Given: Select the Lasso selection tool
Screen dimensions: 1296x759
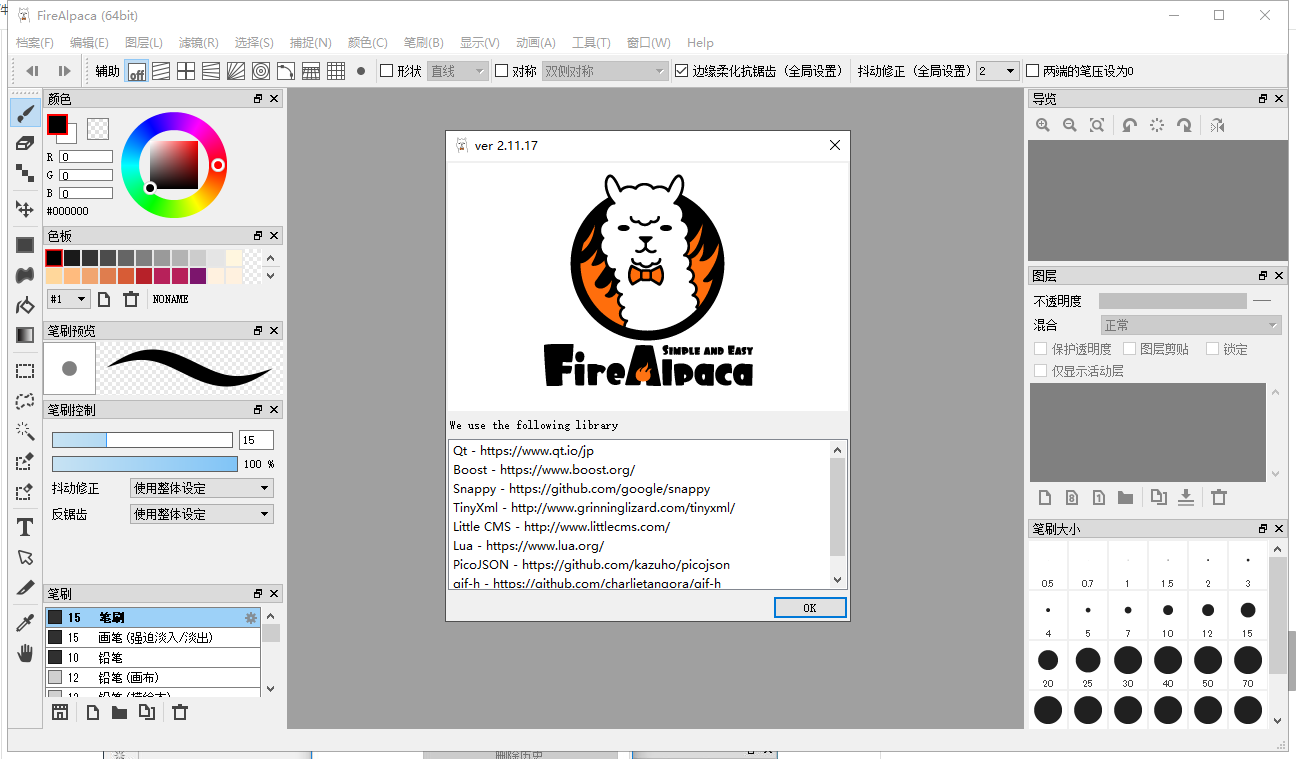Looking at the screenshot, I should [x=25, y=401].
